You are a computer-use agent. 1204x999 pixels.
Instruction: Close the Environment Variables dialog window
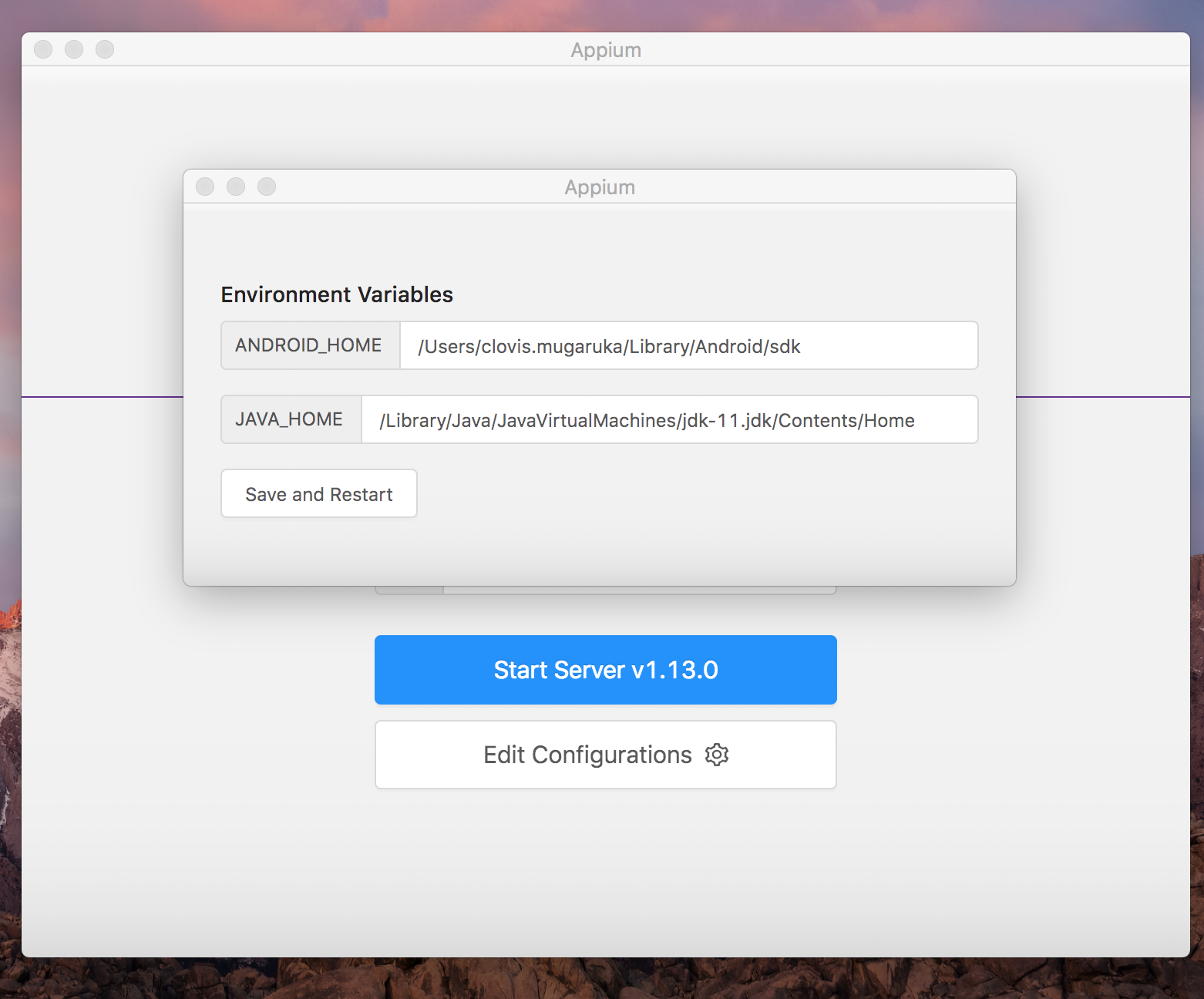(205, 187)
